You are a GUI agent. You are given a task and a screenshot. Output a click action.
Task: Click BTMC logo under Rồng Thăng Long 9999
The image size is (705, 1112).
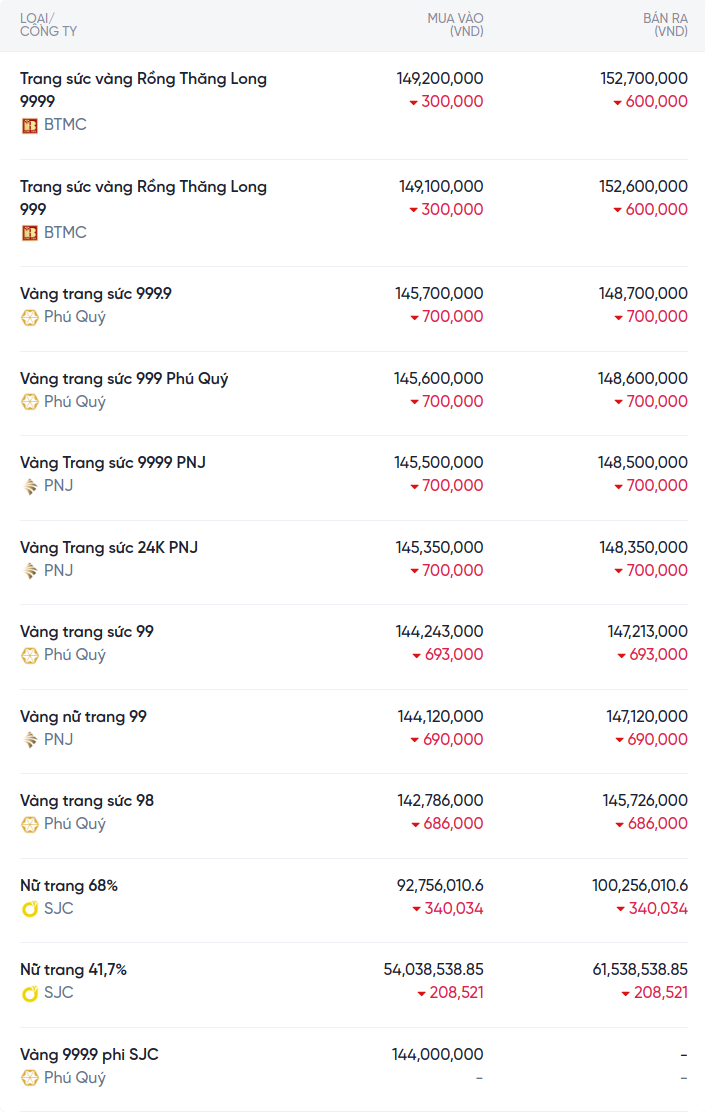pos(30,125)
